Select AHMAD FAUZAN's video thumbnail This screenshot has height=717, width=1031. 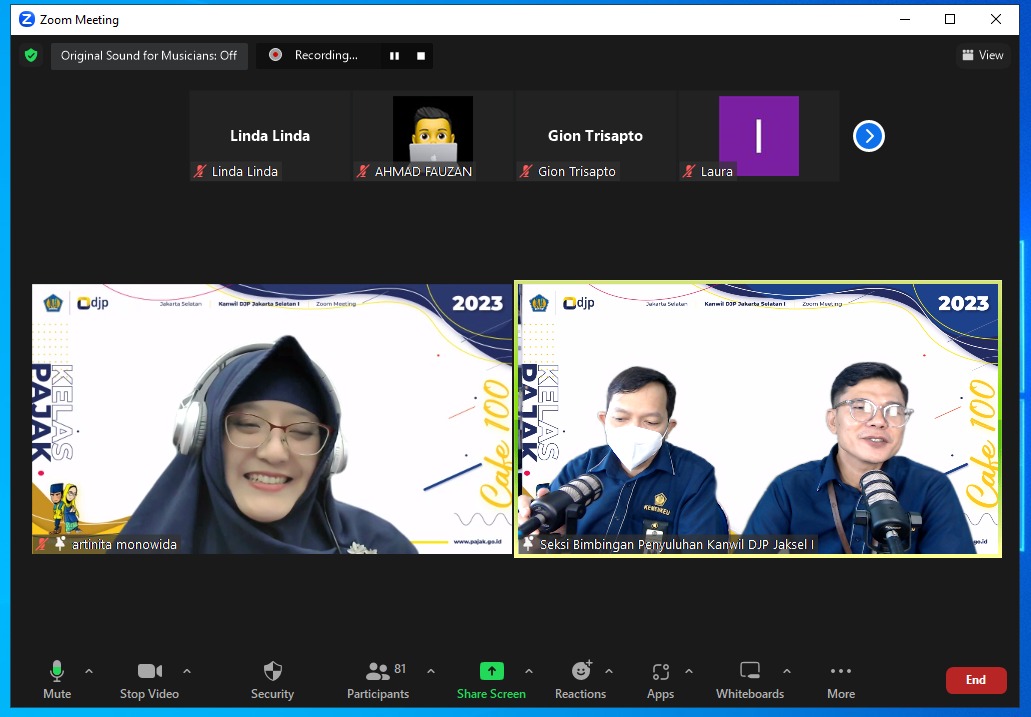(432, 130)
